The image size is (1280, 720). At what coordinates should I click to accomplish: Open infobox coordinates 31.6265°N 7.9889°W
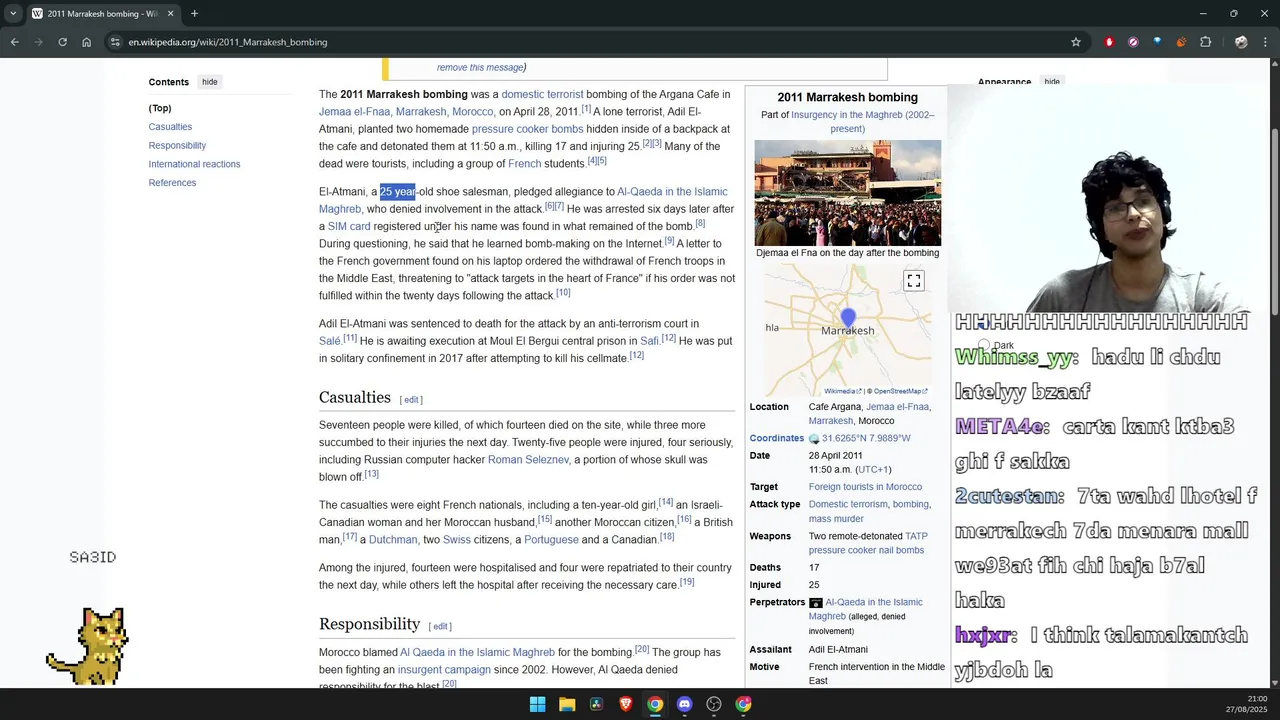click(x=866, y=438)
